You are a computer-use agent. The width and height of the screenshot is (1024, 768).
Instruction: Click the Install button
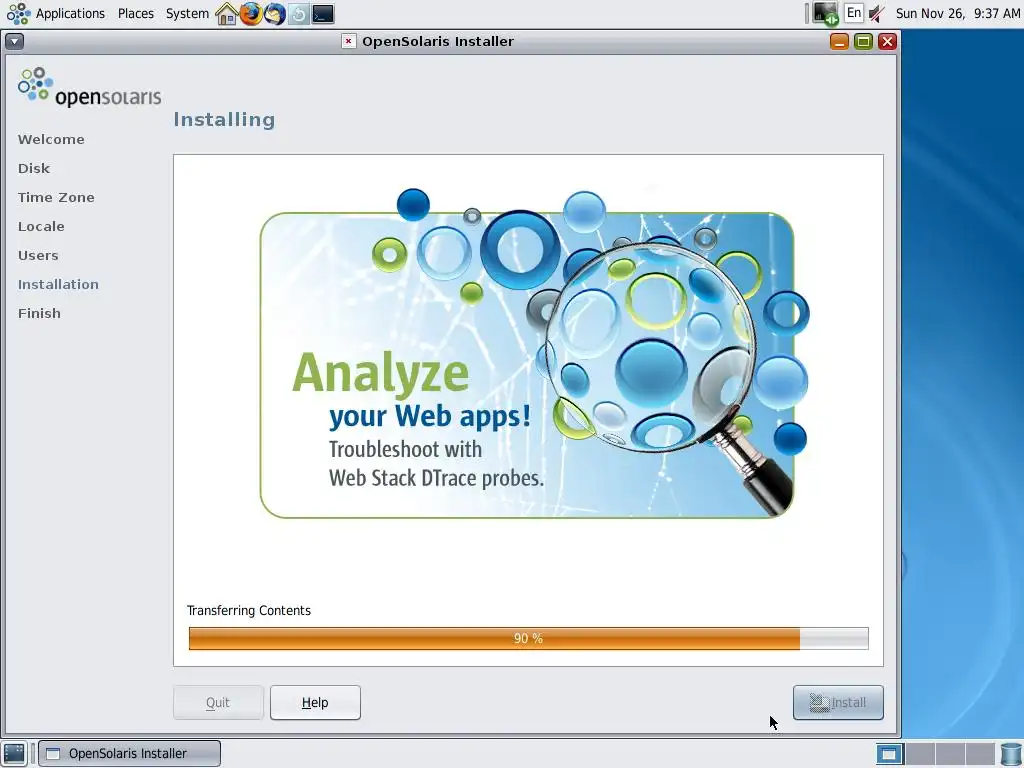(x=838, y=703)
